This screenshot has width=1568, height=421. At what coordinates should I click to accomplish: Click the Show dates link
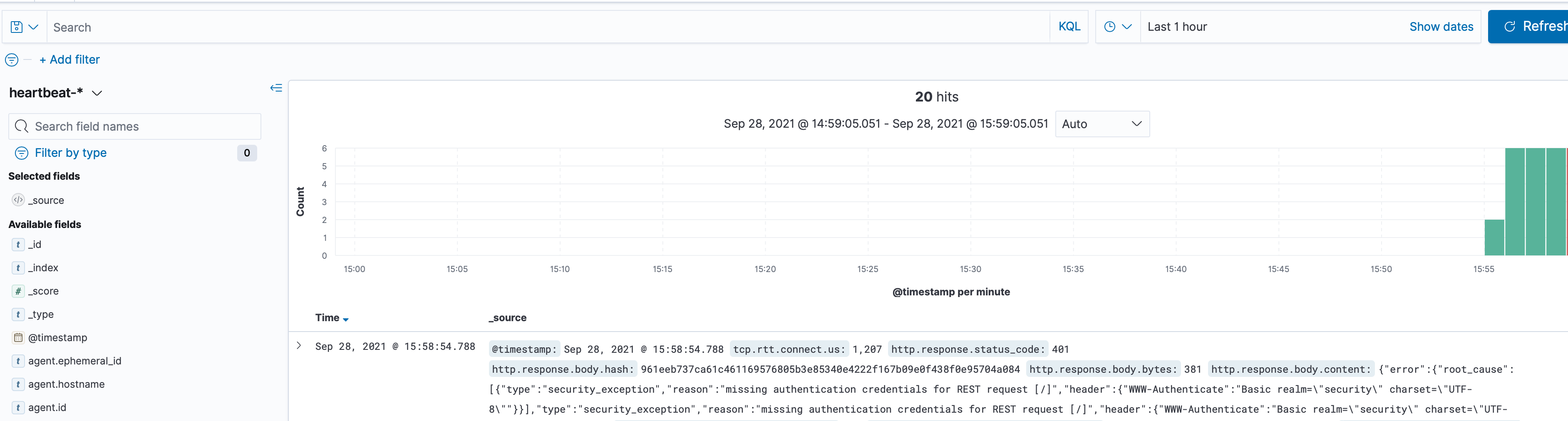(x=1441, y=27)
